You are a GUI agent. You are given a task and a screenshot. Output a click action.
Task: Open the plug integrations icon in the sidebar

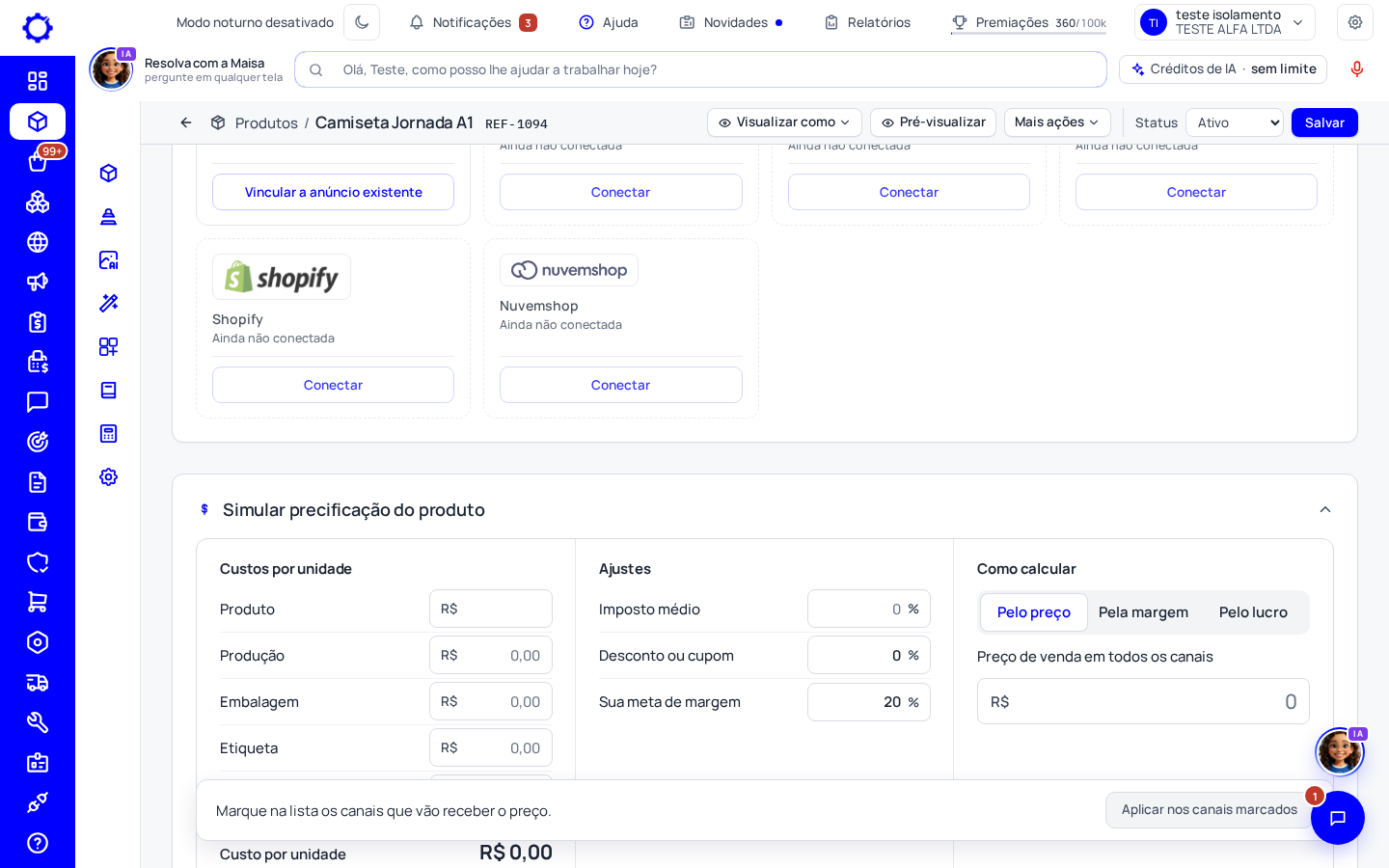click(38, 802)
